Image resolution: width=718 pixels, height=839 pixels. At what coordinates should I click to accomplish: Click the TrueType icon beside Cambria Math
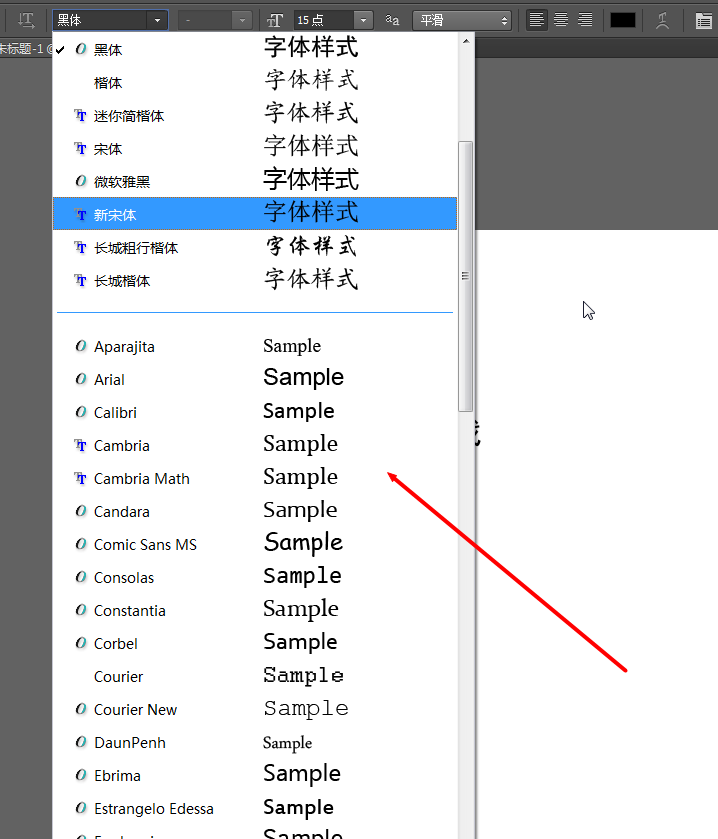[x=80, y=478]
